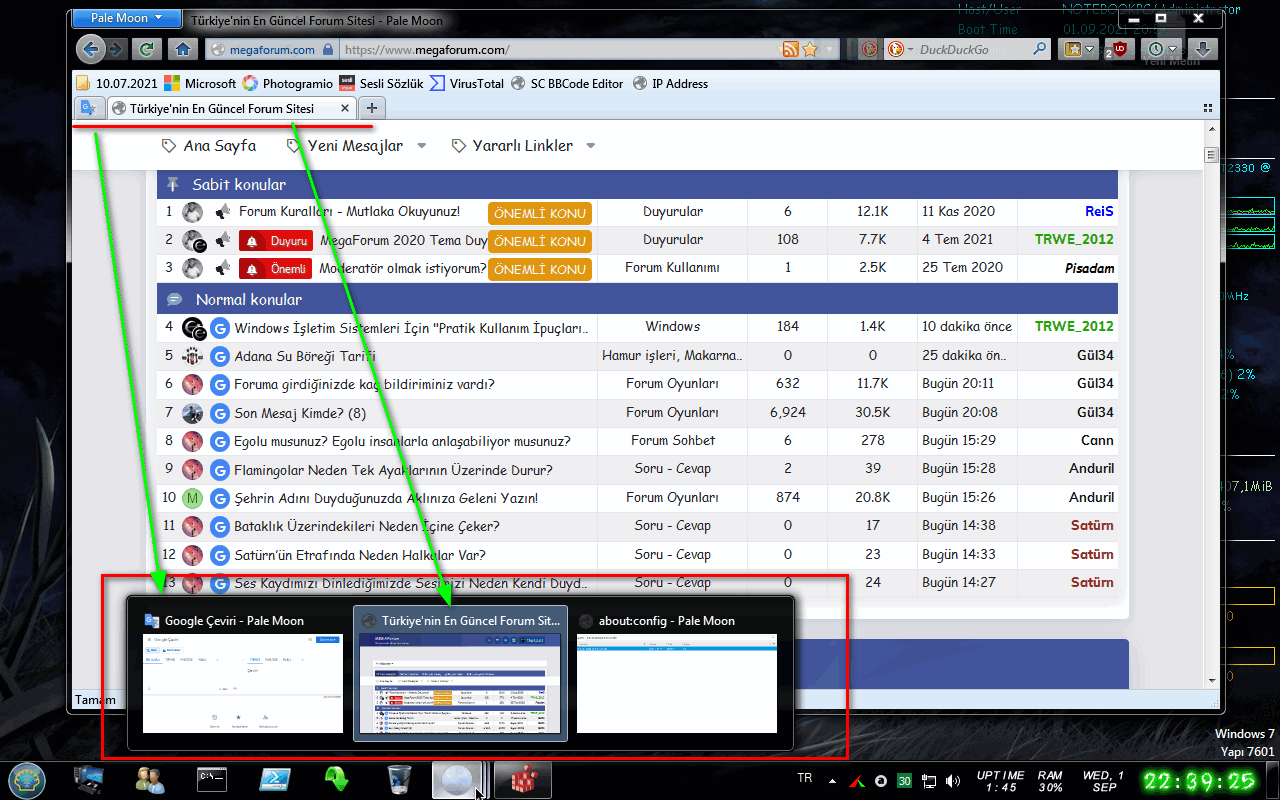The image size is (1280, 800).
Task: Click the list all tabs grid icon
Action: point(1207,108)
